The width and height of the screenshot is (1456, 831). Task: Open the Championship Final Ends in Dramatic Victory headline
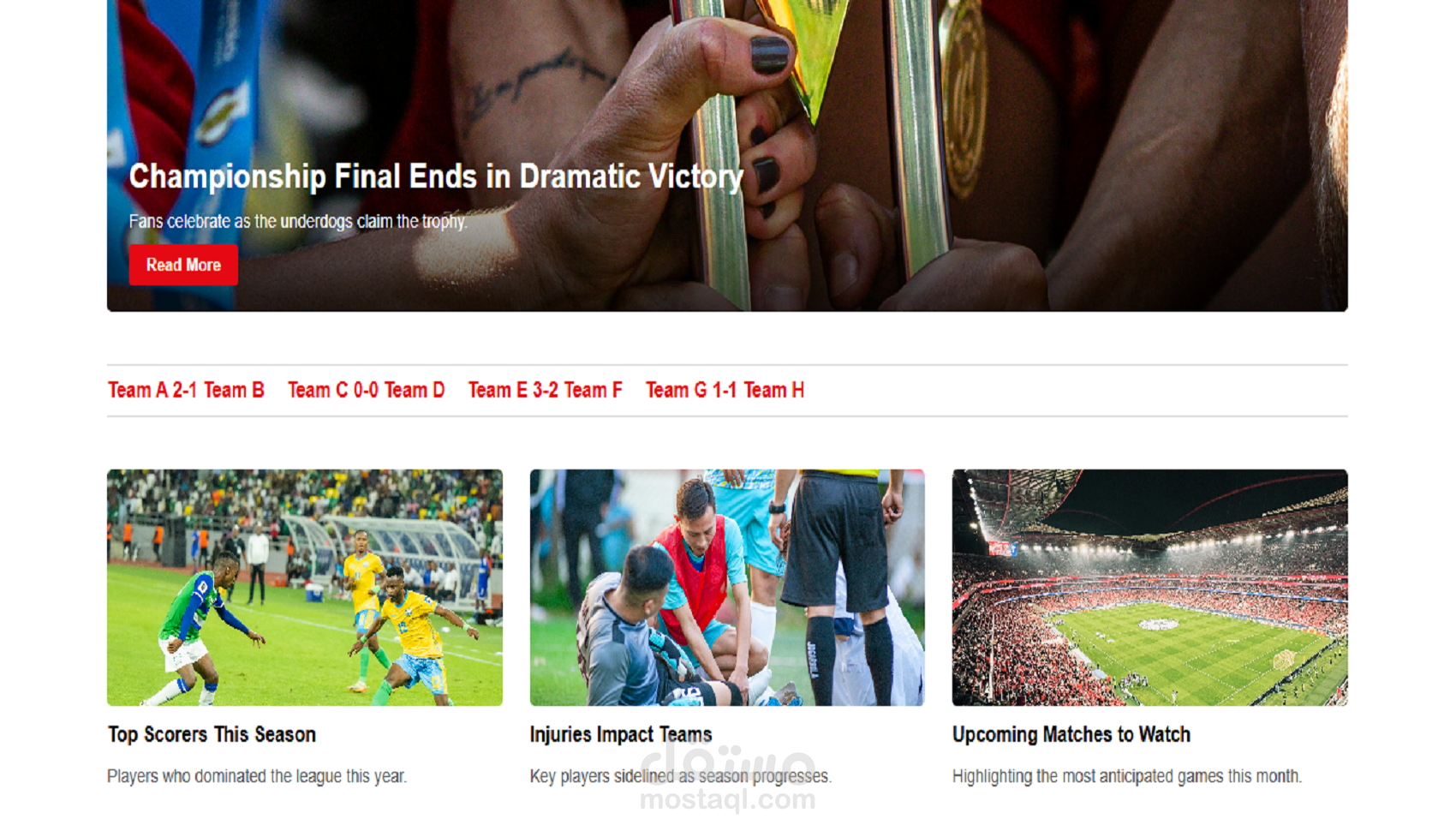(436, 176)
